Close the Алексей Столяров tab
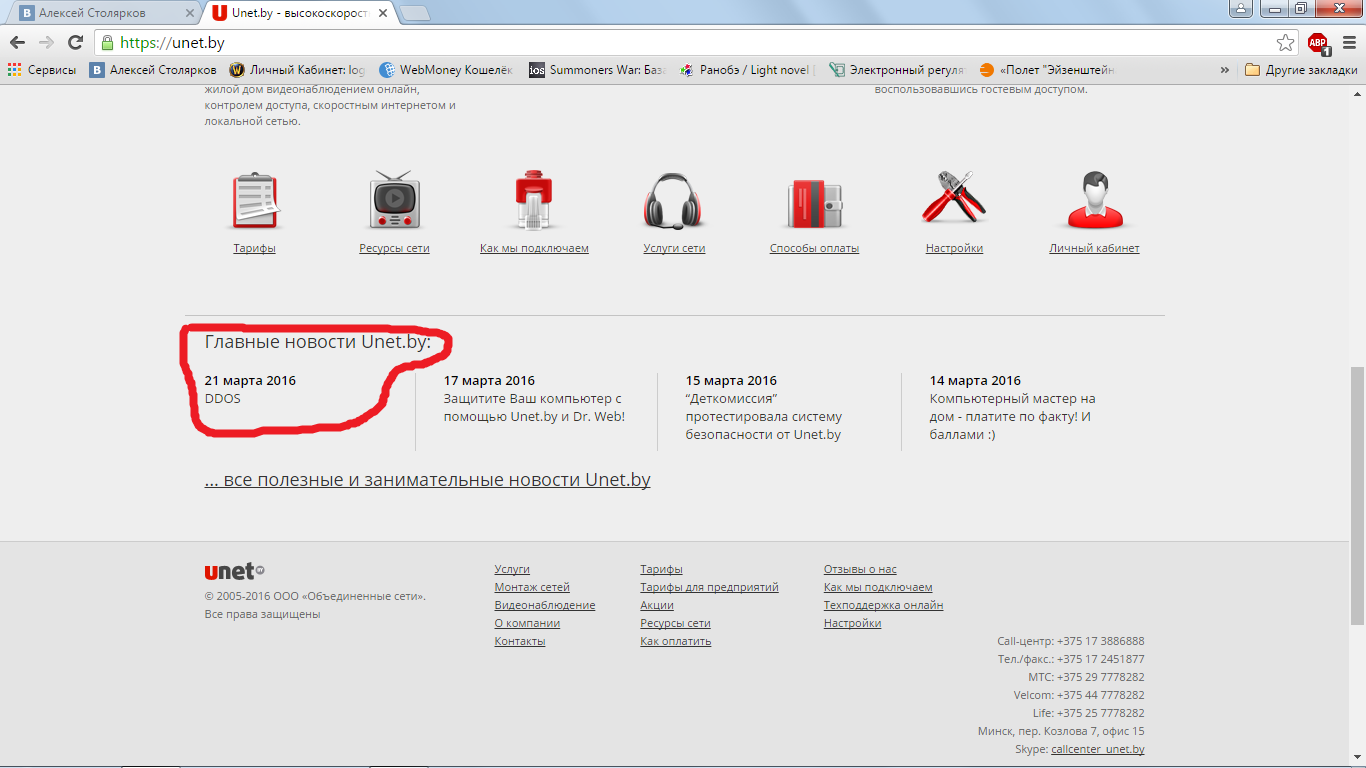 click(x=188, y=14)
